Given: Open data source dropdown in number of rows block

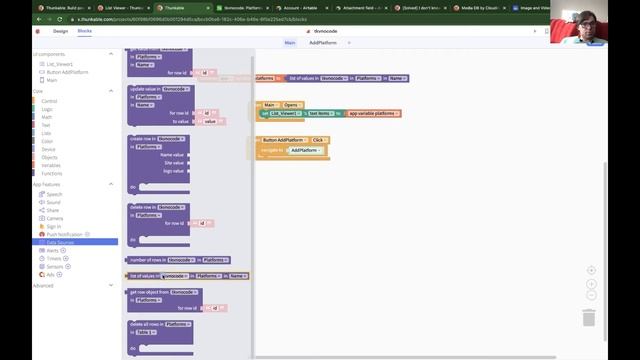Looking at the screenshot, I should click(181, 260).
